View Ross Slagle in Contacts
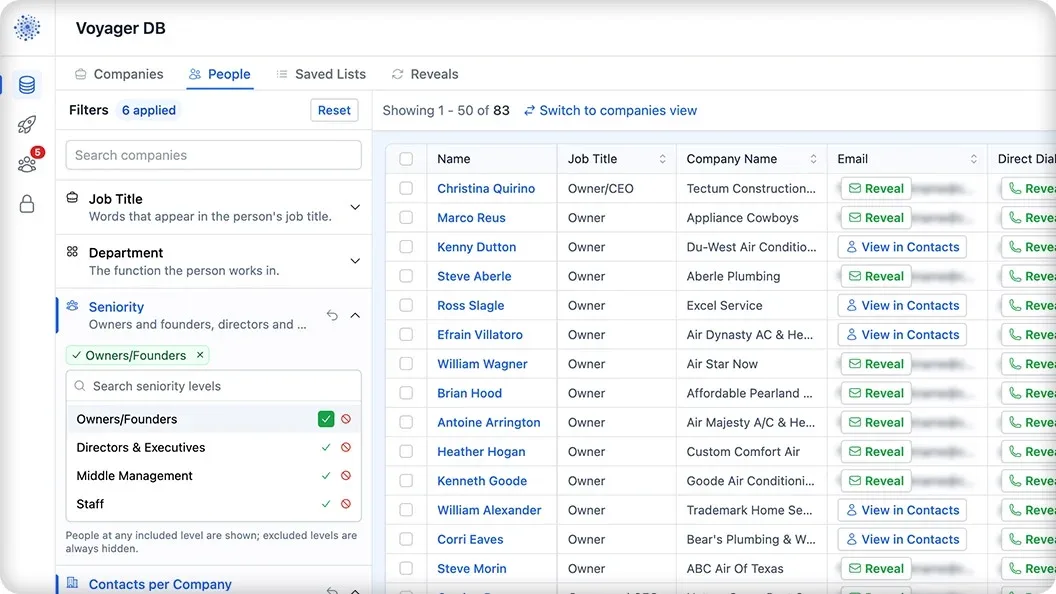The height and width of the screenshot is (594, 1056). tap(902, 305)
